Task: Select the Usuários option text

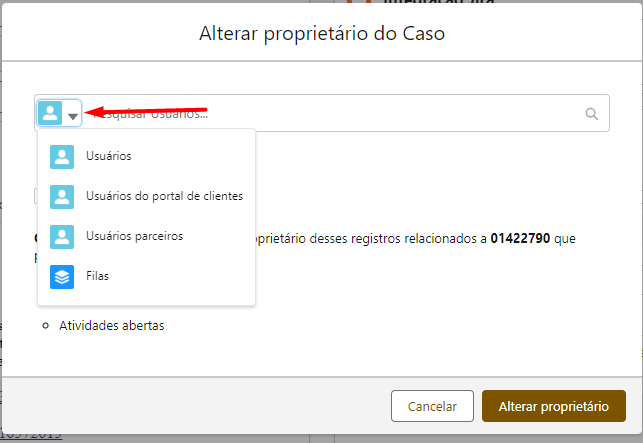Action: click(x=109, y=156)
